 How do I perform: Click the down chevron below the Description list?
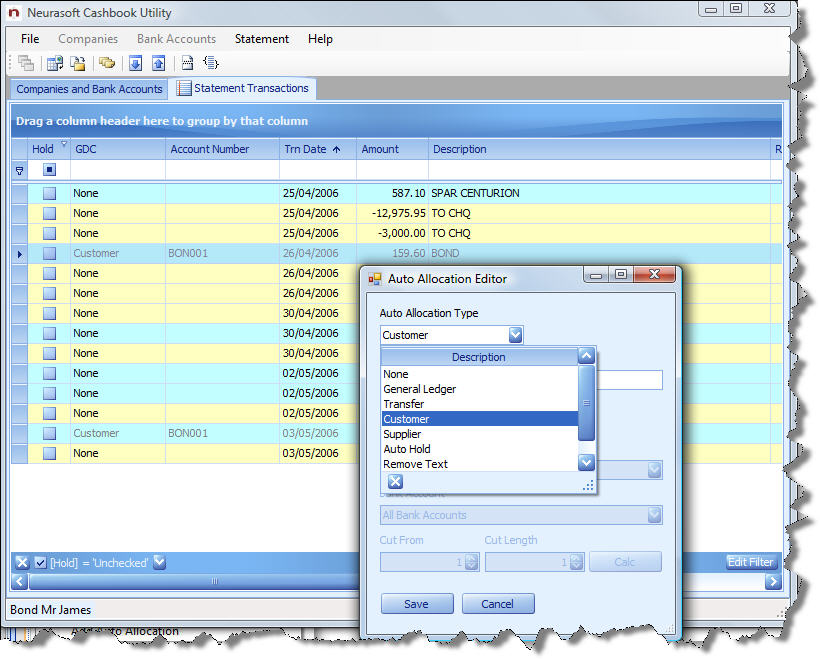click(586, 462)
